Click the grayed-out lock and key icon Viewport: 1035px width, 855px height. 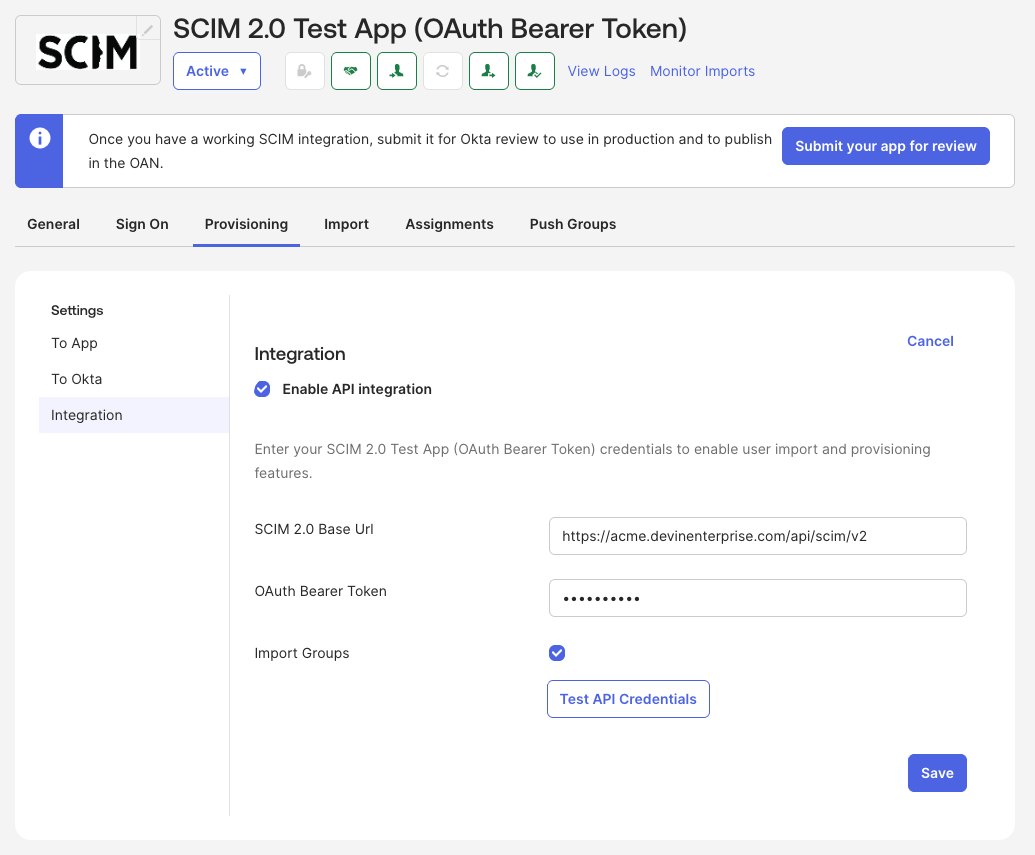coord(304,71)
